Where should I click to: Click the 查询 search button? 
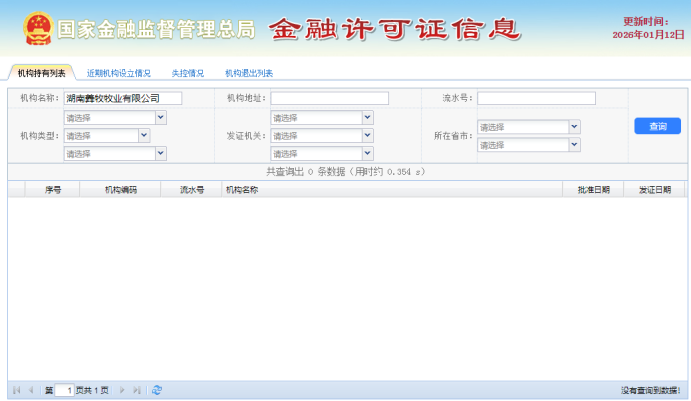click(x=658, y=126)
